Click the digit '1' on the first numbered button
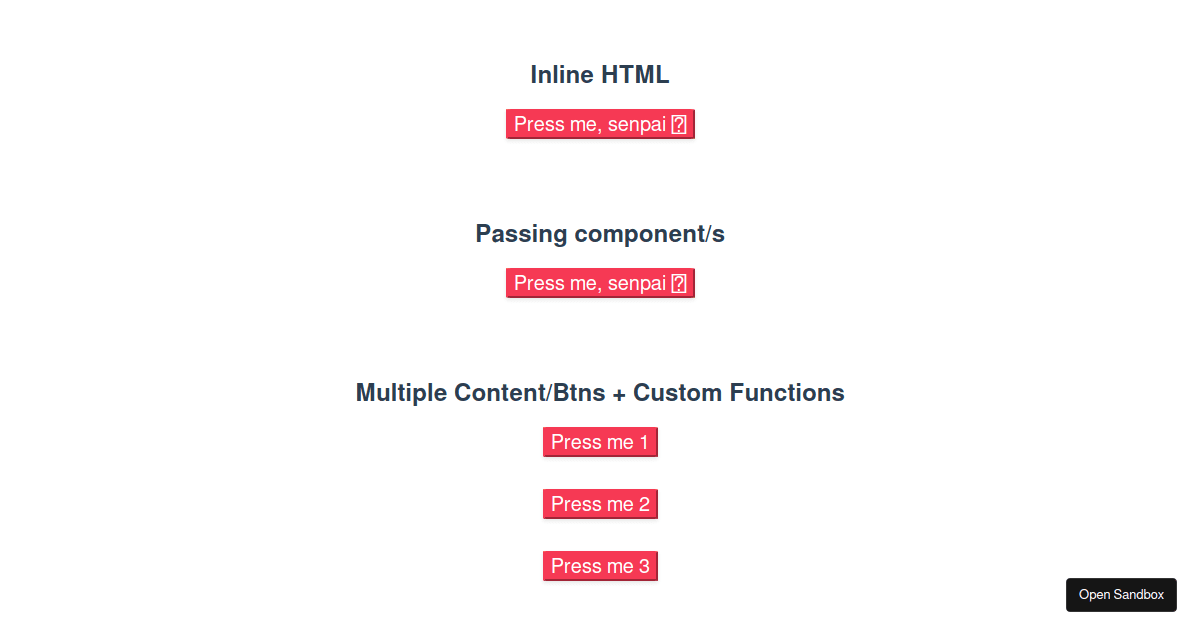The height and width of the screenshot is (630, 1200). 644,442
